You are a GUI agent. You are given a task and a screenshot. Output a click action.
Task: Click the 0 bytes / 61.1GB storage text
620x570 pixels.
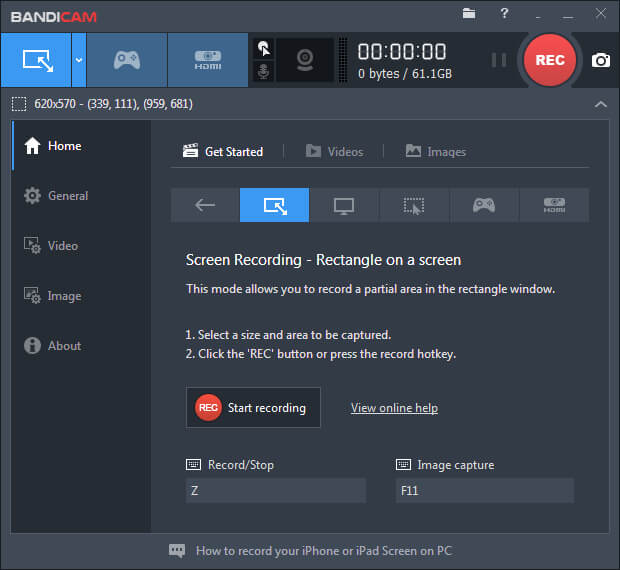click(x=405, y=74)
